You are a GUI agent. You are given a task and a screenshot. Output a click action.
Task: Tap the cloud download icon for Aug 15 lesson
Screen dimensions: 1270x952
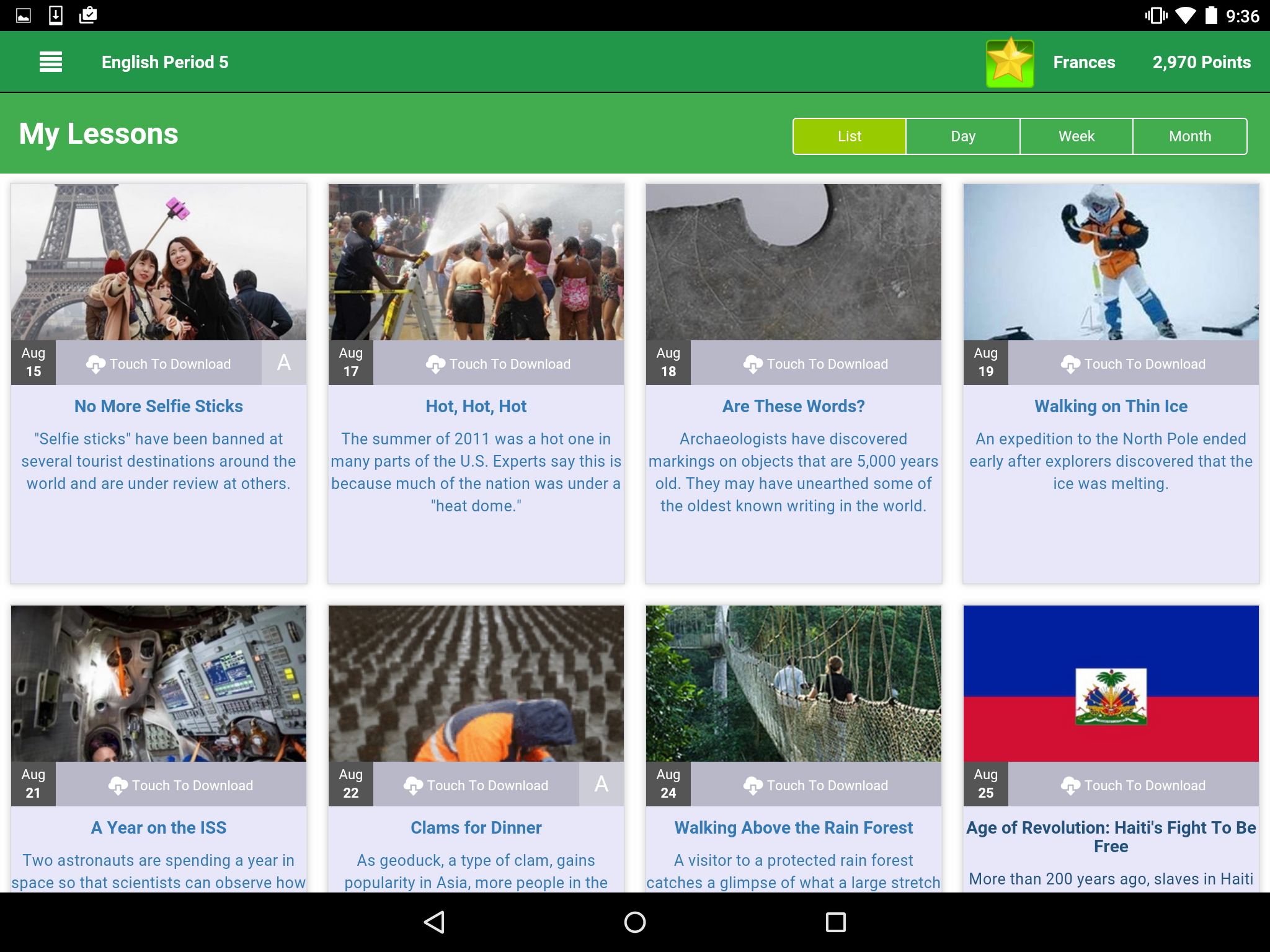pyautogui.click(x=95, y=364)
